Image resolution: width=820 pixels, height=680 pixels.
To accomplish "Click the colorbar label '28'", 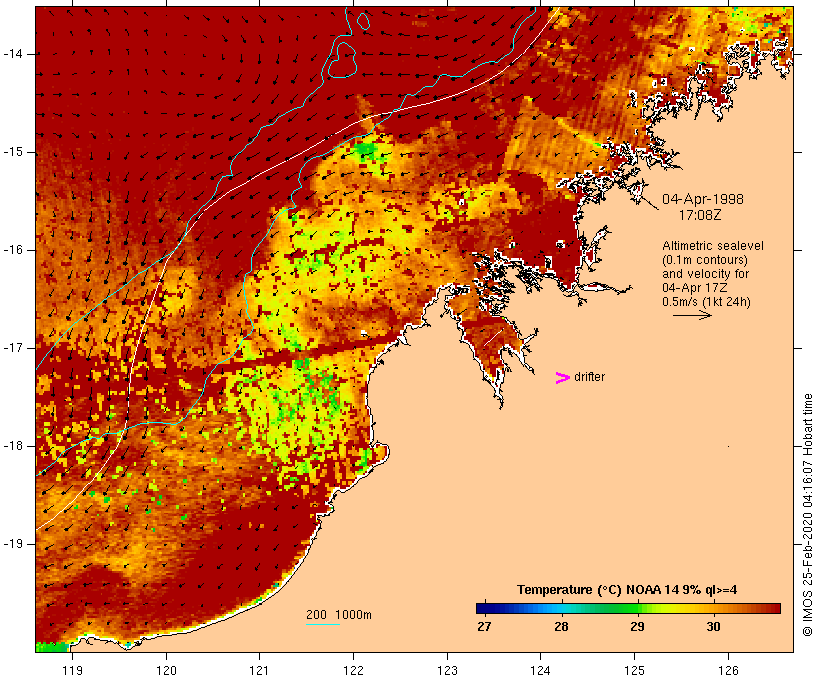I will [561, 626].
